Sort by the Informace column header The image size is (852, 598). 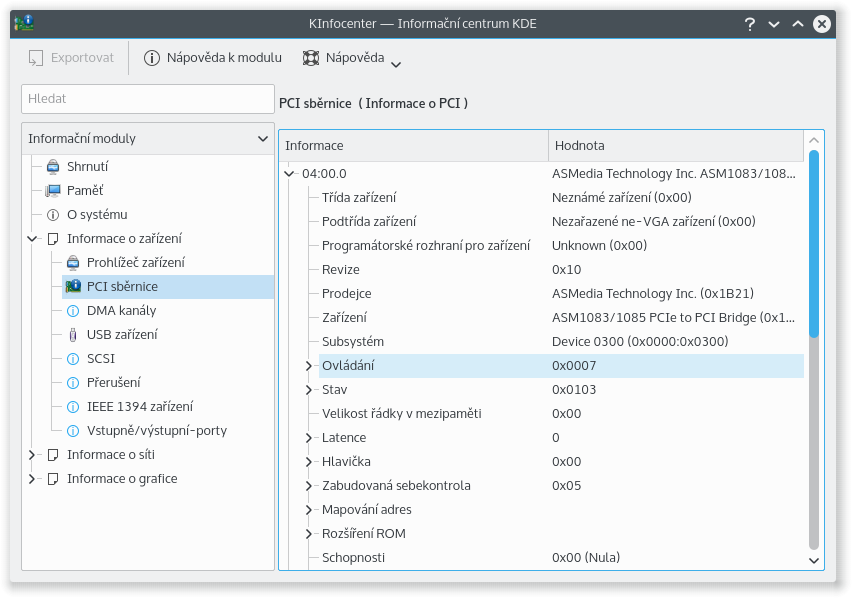pyautogui.click(x=414, y=146)
